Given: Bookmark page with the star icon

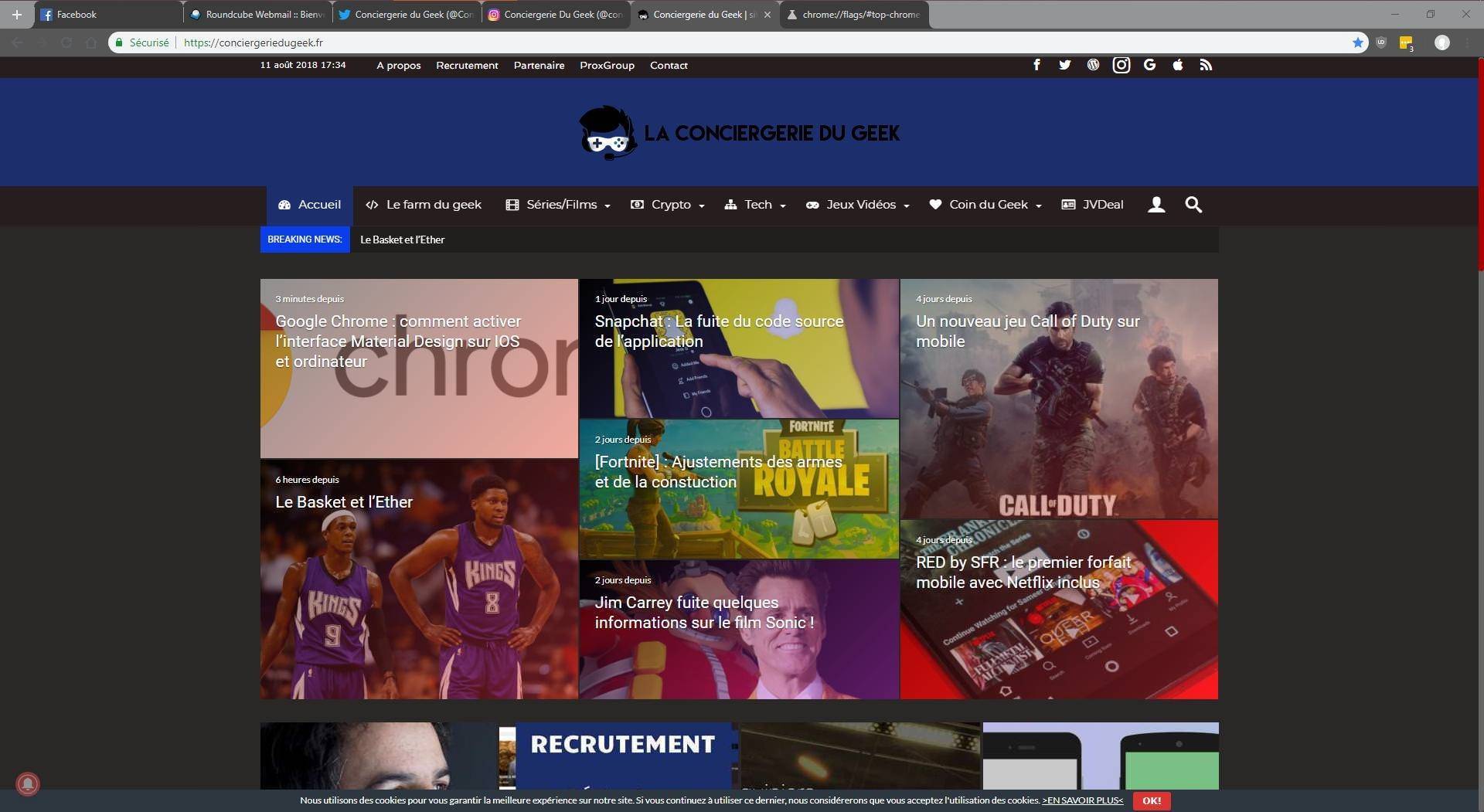Looking at the screenshot, I should click(x=1357, y=42).
